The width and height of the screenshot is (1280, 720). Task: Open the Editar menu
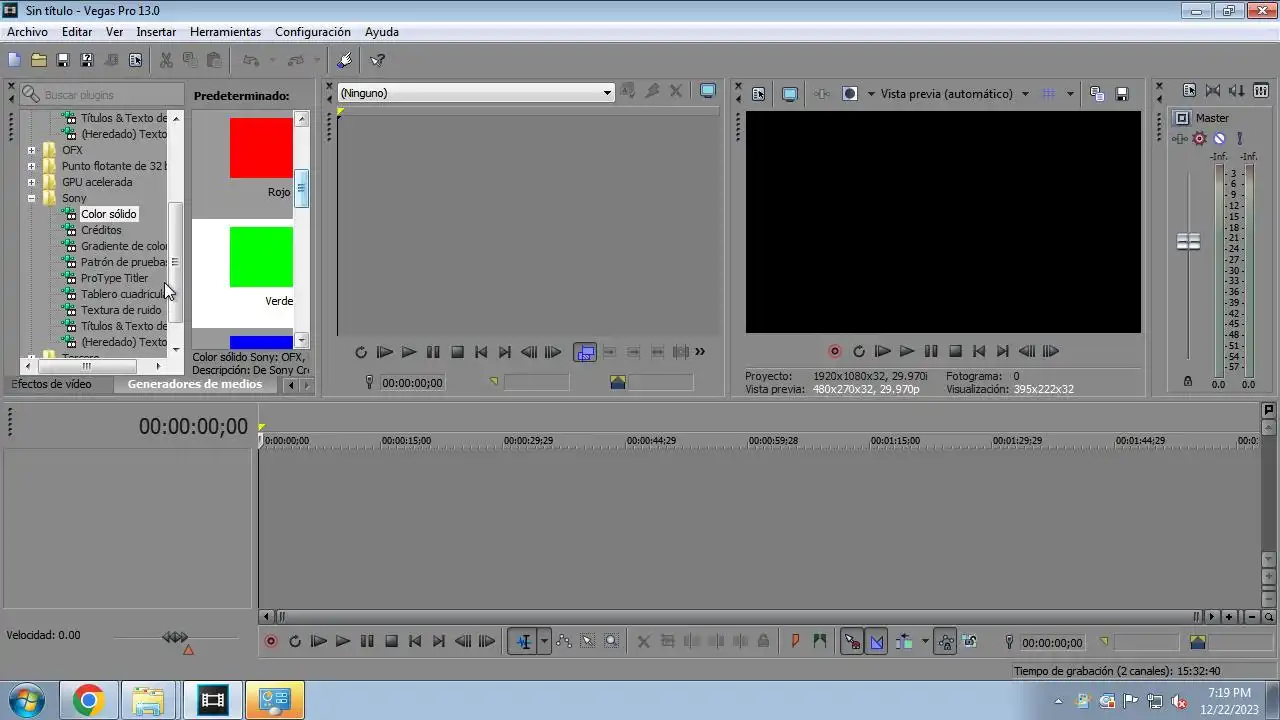pos(77,32)
